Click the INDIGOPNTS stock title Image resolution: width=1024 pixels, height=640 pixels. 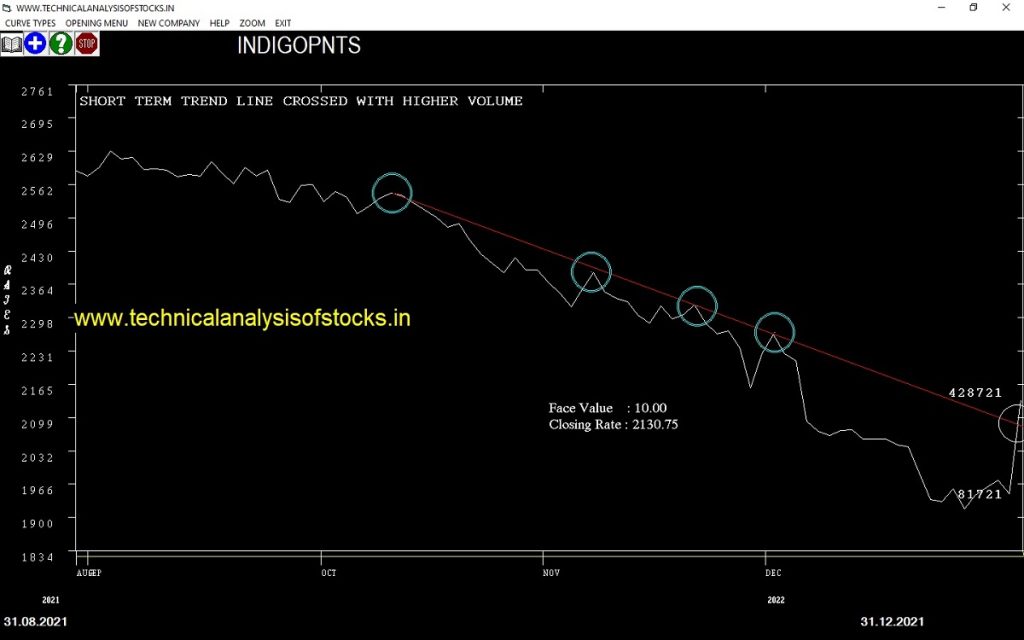[x=299, y=46]
